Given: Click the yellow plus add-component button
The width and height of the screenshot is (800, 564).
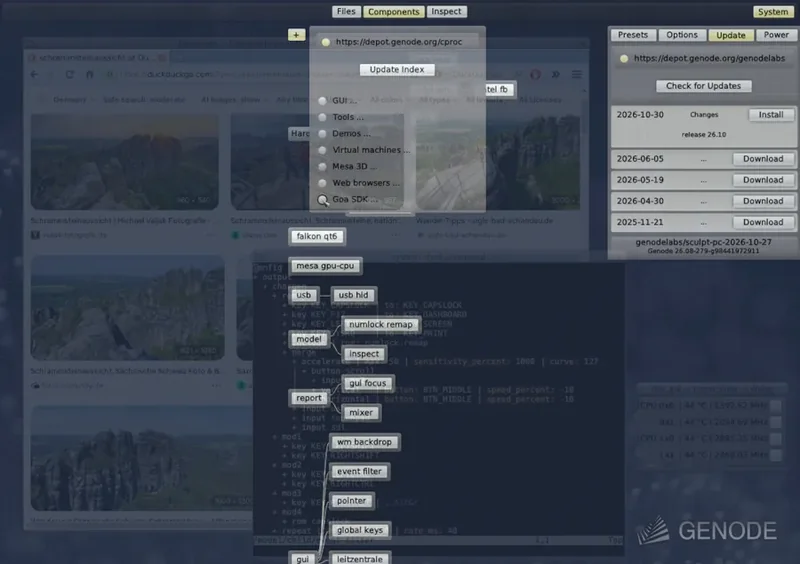Looking at the screenshot, I should pos(296,35).
